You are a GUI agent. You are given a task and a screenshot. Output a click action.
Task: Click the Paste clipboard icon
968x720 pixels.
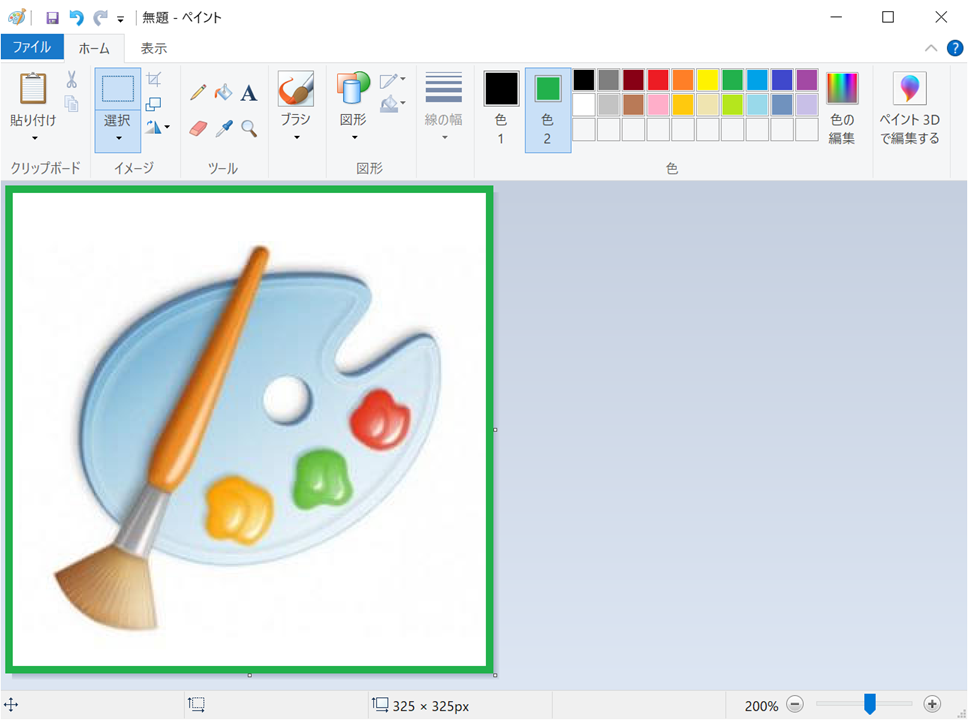tap(33, 88)
